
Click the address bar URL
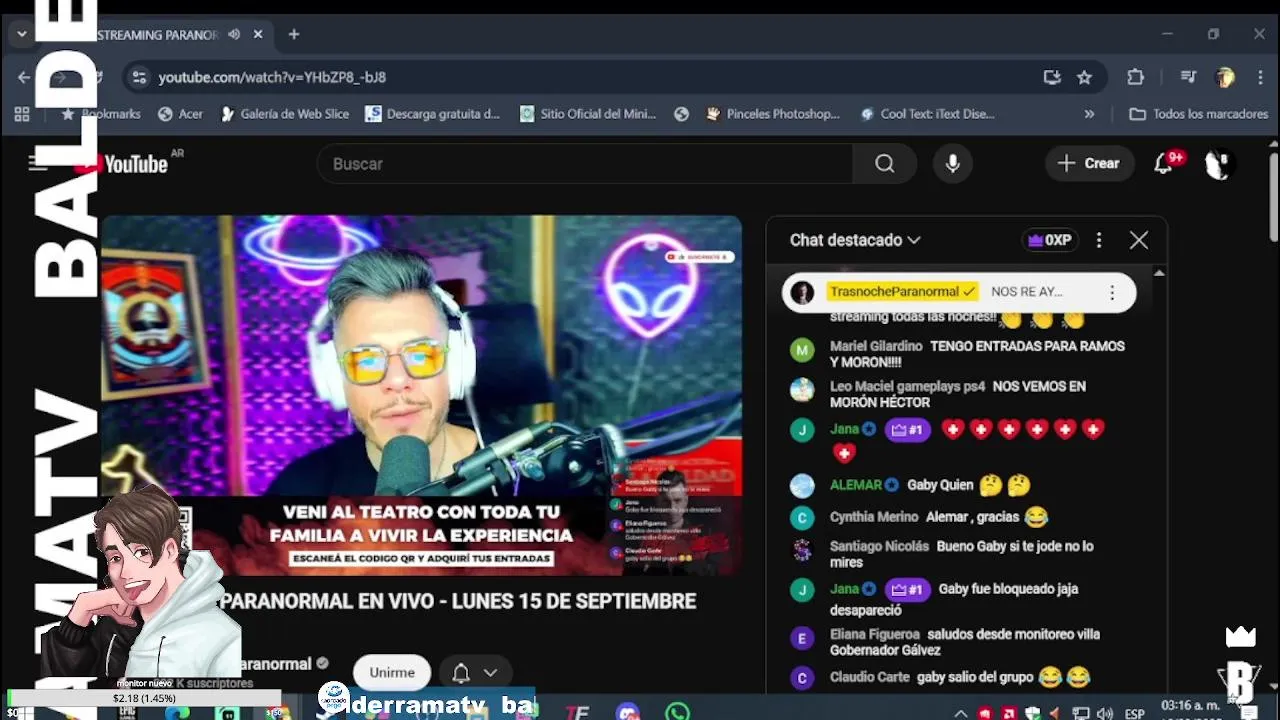pos(272,77)
